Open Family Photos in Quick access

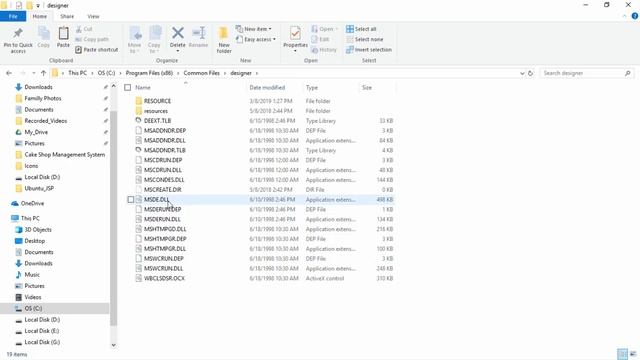(43, 98)
